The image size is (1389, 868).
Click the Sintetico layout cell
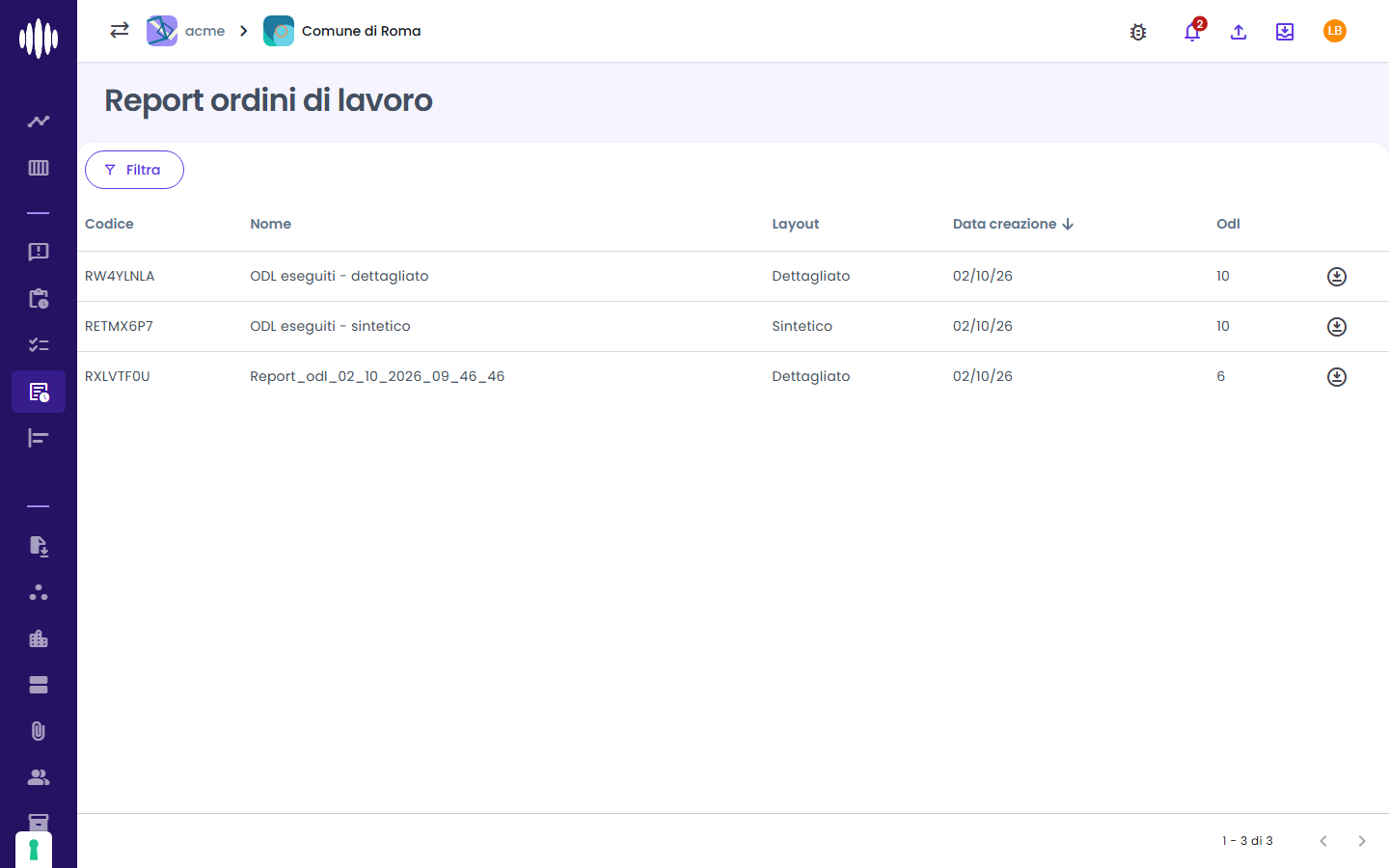[802, 326]
